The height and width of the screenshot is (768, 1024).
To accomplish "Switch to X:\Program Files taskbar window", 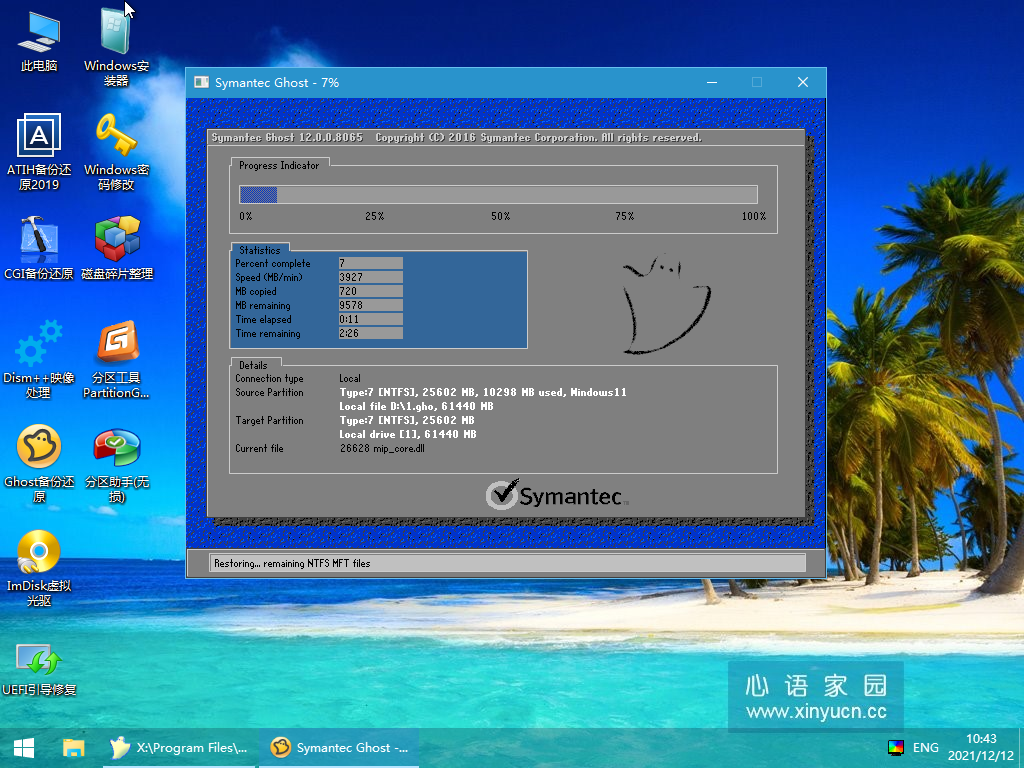I will 180,748.
